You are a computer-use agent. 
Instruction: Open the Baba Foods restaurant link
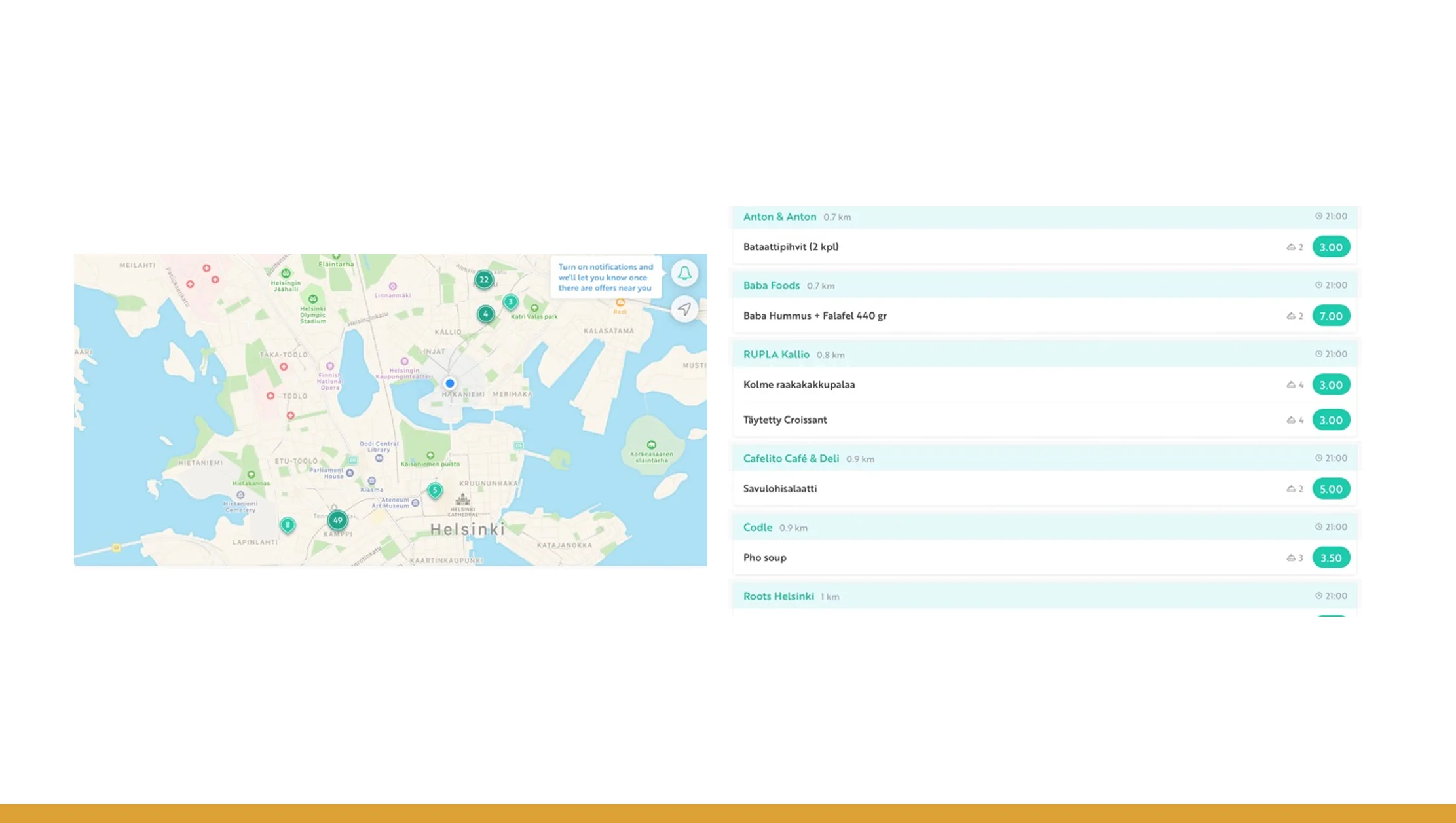(x=771, y=285)
